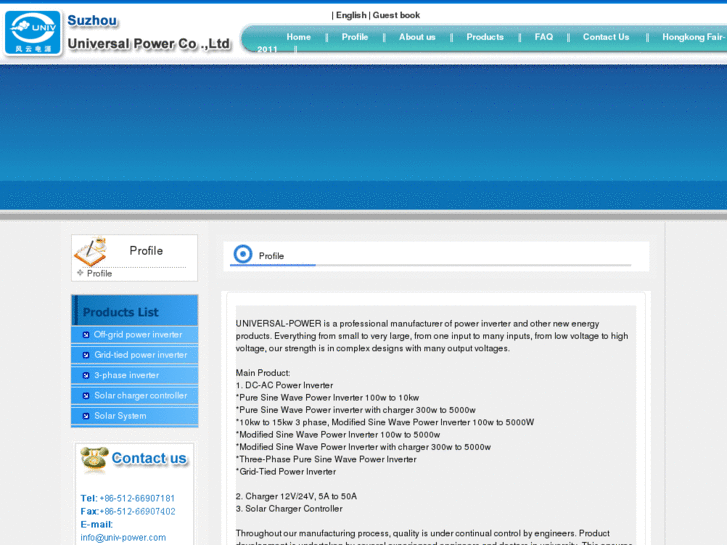Open Grid-tied power inverter product category
The image size is (727, 545).
(x=140, y=355)
